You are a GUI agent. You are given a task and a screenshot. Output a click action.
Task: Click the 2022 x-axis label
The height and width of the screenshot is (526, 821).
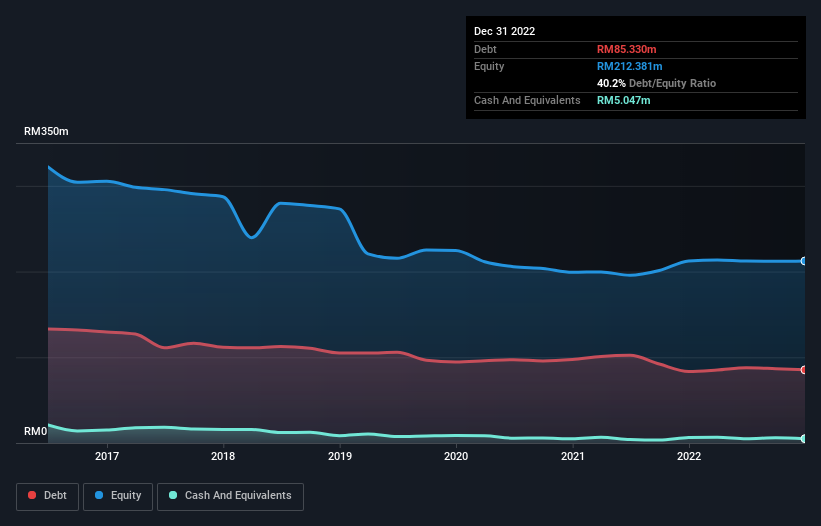pyautogui.click(x=689, y=456)
